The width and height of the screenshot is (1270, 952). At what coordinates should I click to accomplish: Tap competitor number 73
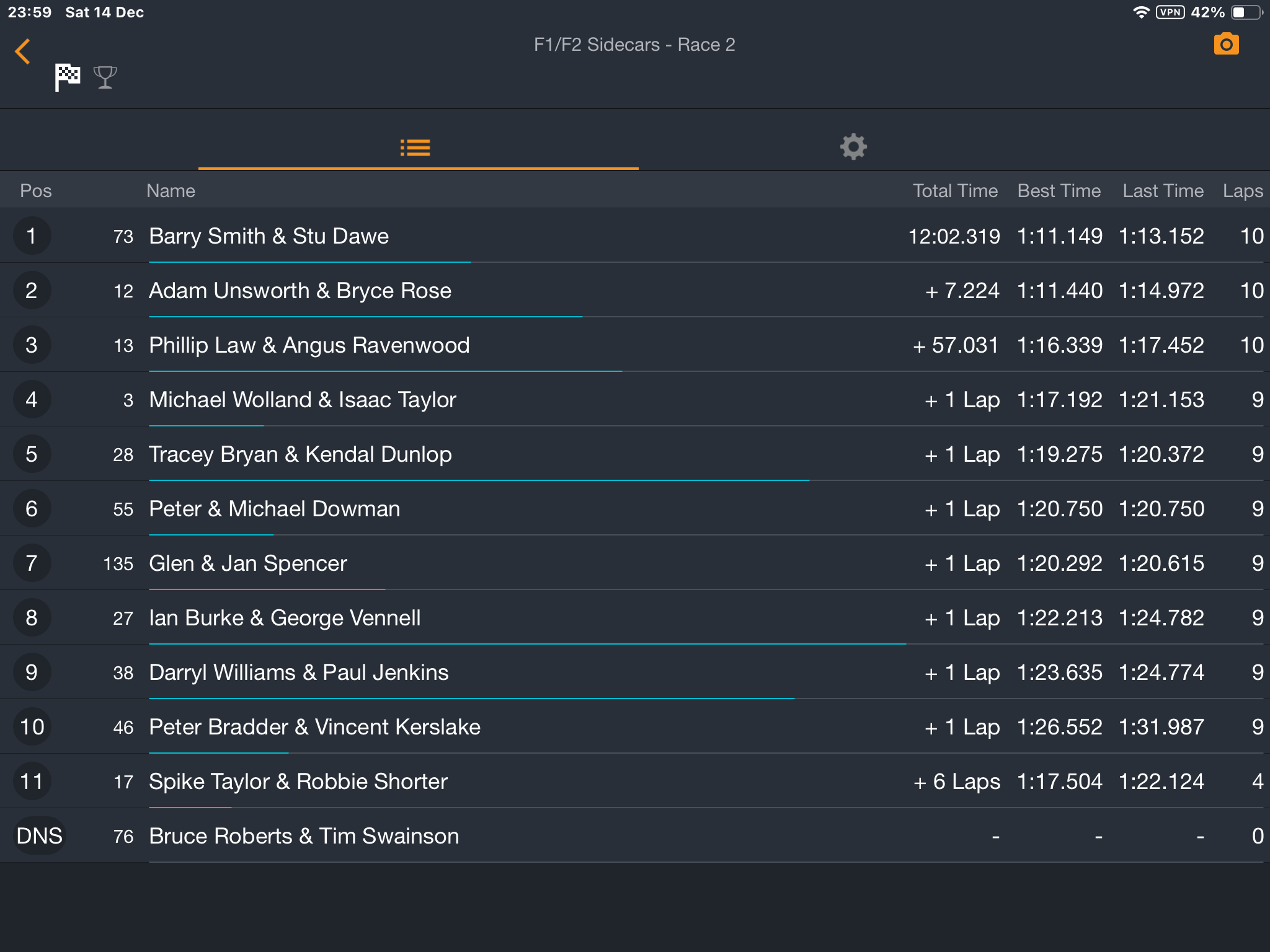(123, 237)
